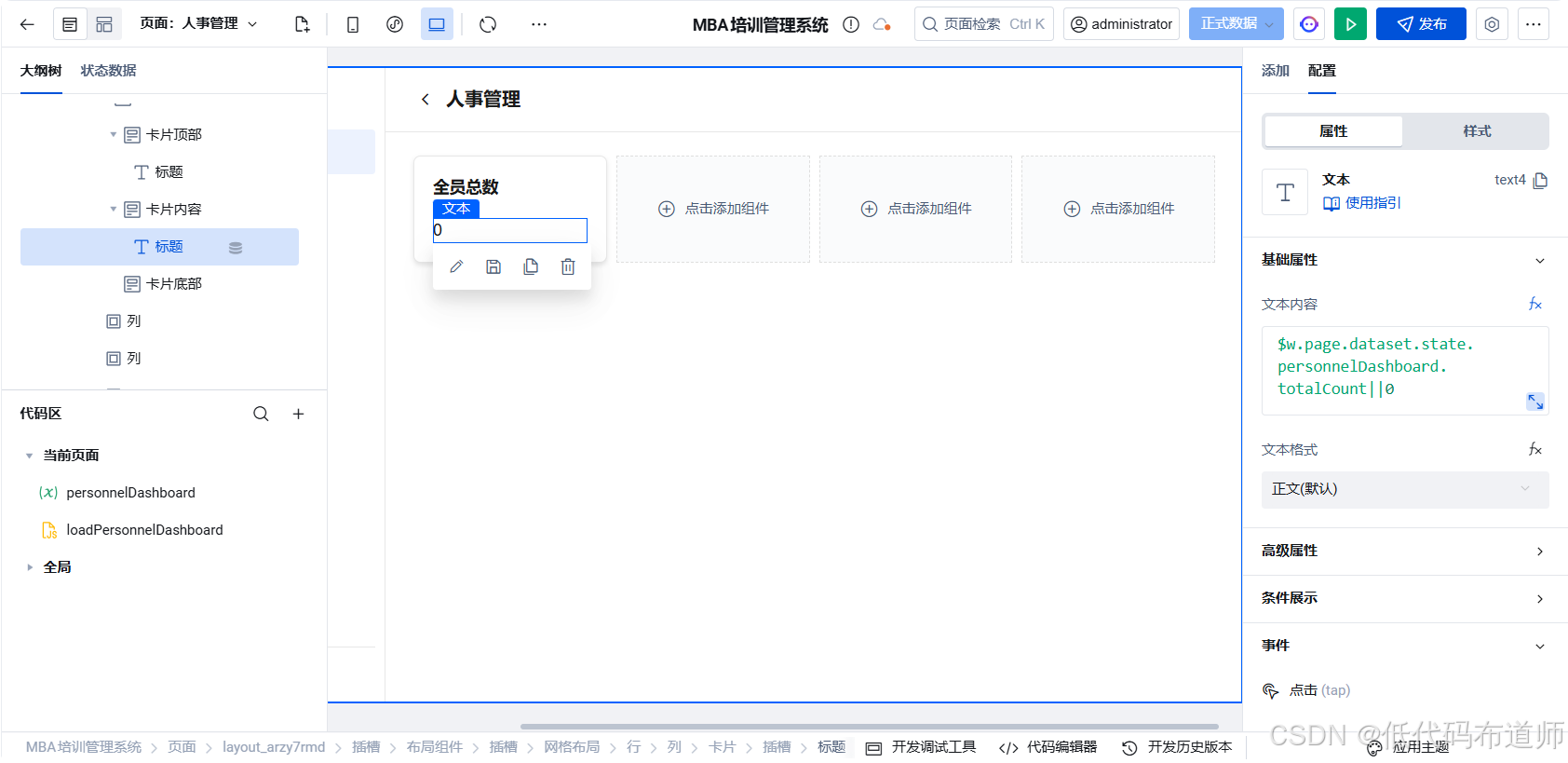Select the 属性 segment
Viewport: 1568px width, 763px height.
coord(1333,131)
